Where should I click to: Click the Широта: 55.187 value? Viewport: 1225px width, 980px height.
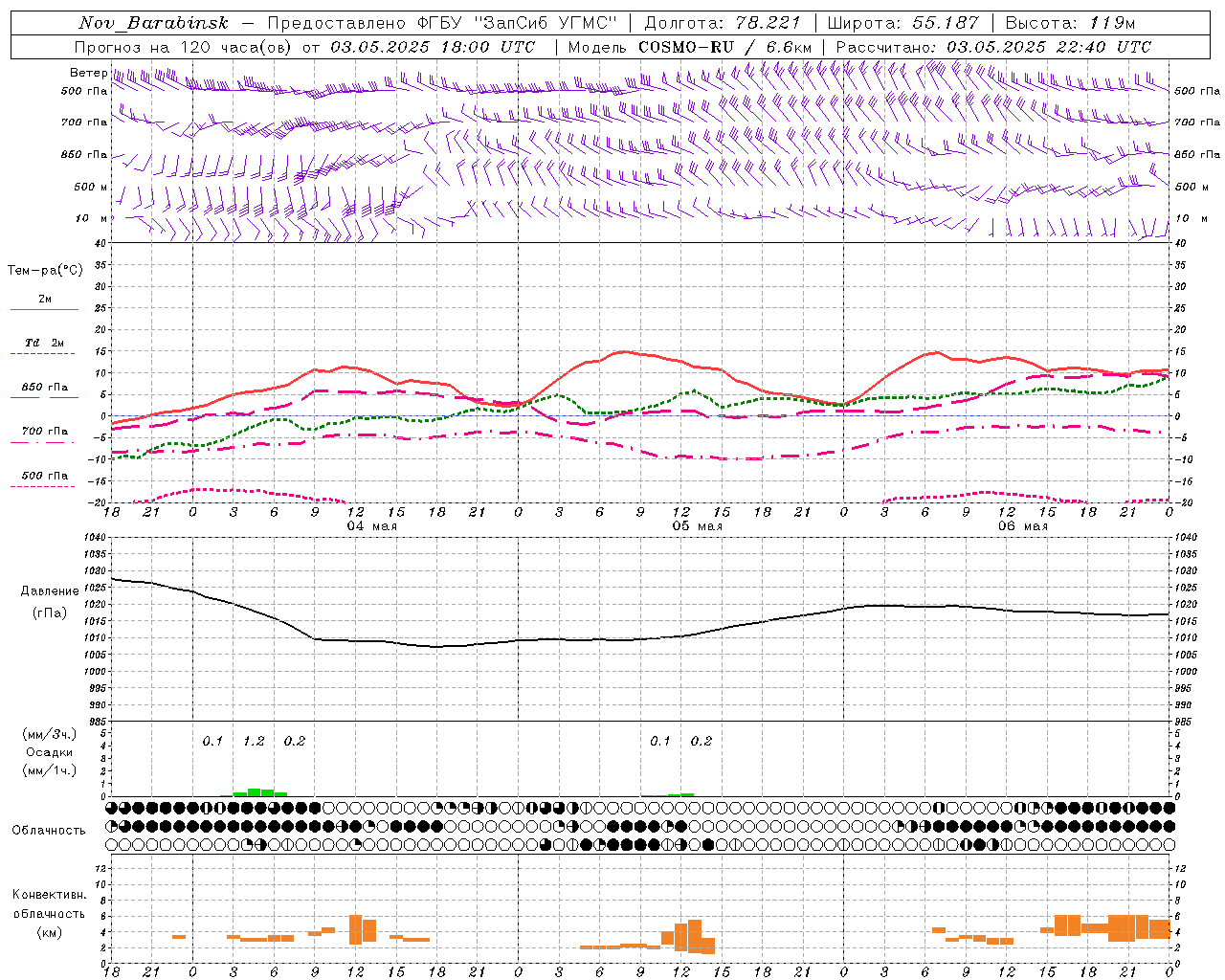tap(902, 23)
